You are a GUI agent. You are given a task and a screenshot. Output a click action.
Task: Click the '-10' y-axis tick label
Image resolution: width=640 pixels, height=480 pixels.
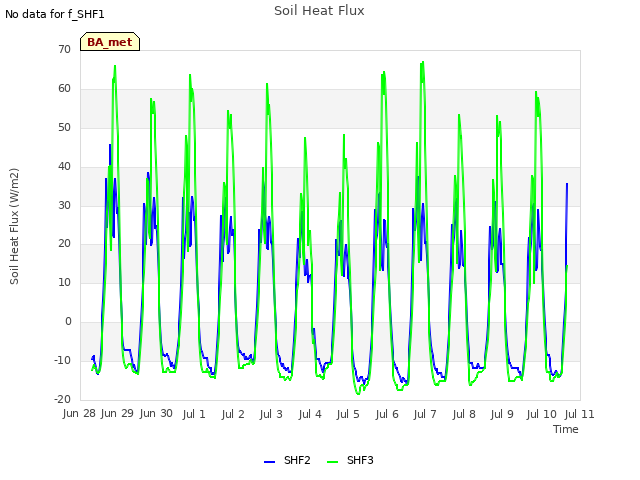pyautogui.click(x=62, y=360)
